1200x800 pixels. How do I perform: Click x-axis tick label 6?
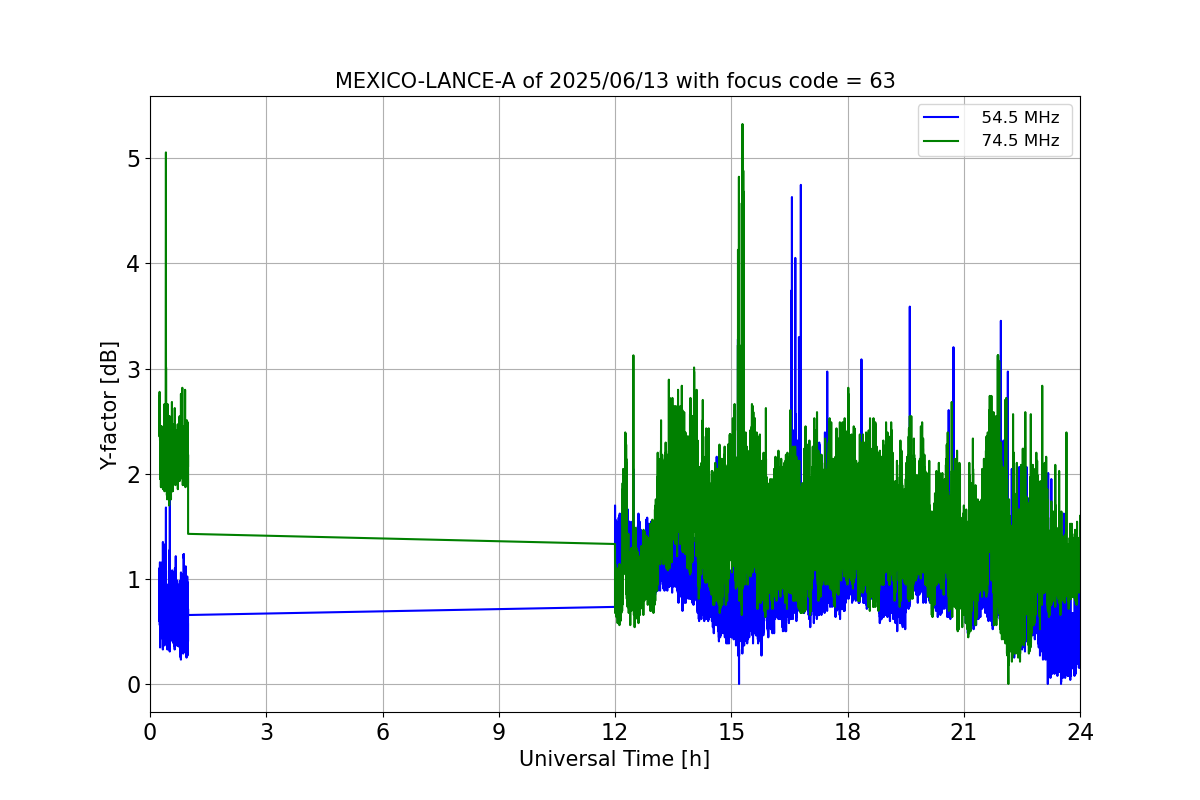[383, 732]
